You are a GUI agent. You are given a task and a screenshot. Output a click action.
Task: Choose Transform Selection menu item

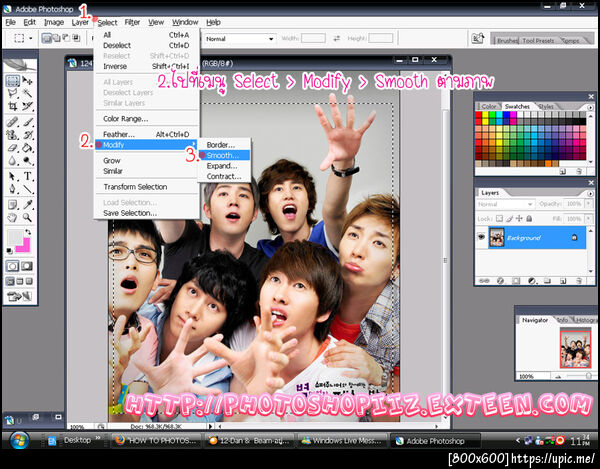point(147,187)
